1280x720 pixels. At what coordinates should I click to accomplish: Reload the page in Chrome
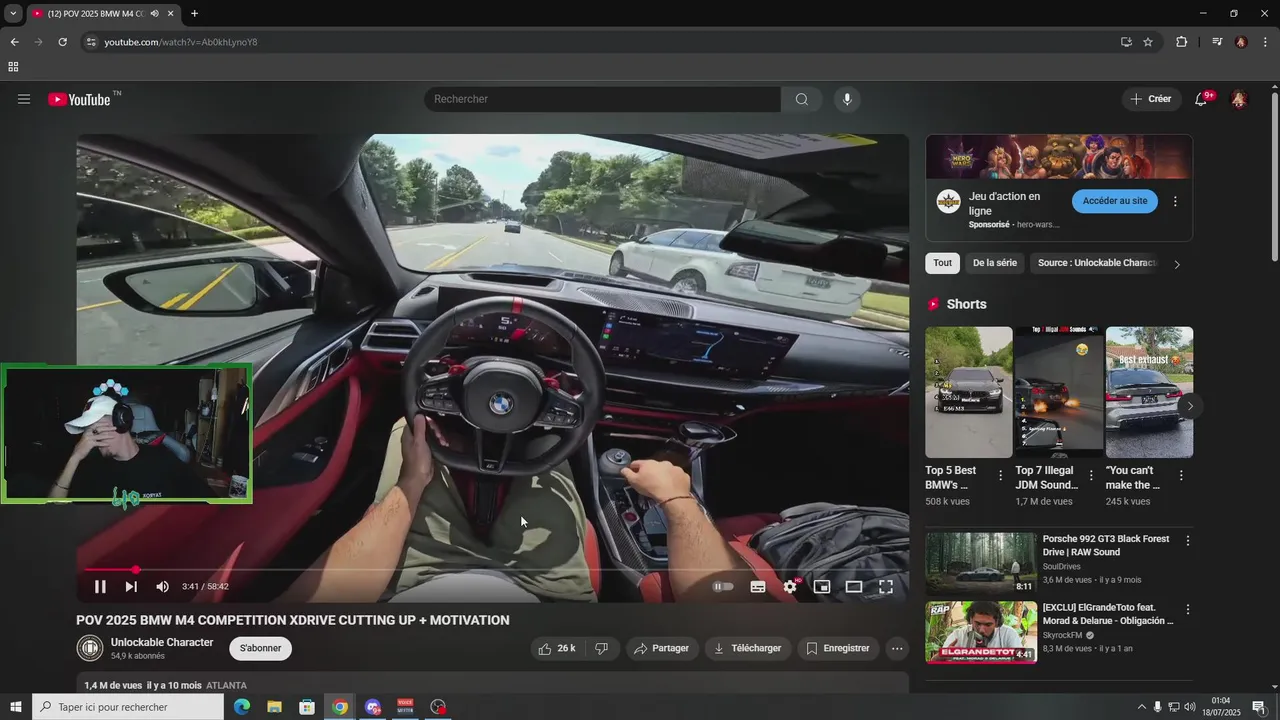[62, 42]
